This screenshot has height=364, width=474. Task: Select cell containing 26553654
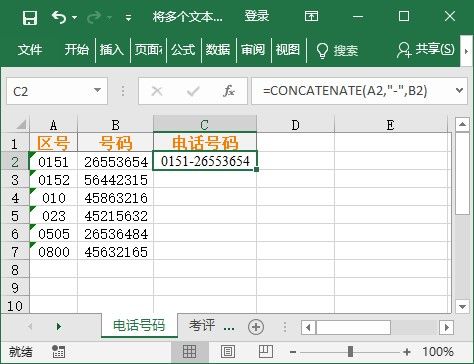115,162
